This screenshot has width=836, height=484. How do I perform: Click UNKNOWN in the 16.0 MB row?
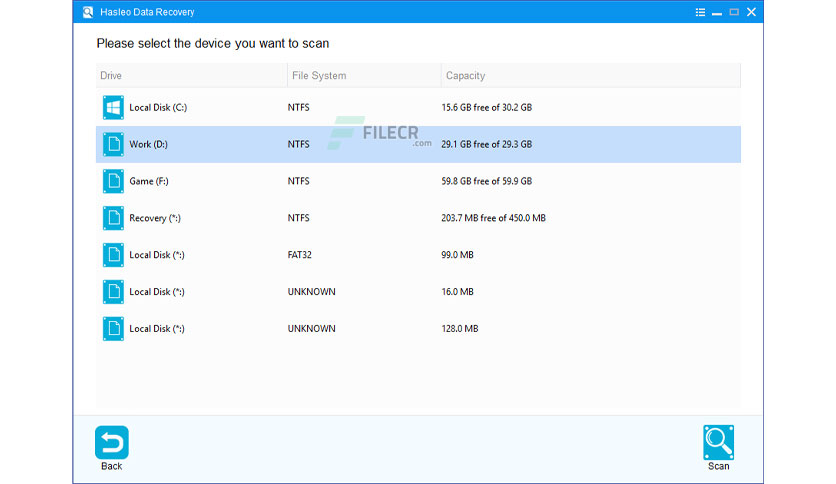pyautogui.click(x=311, y=292)
